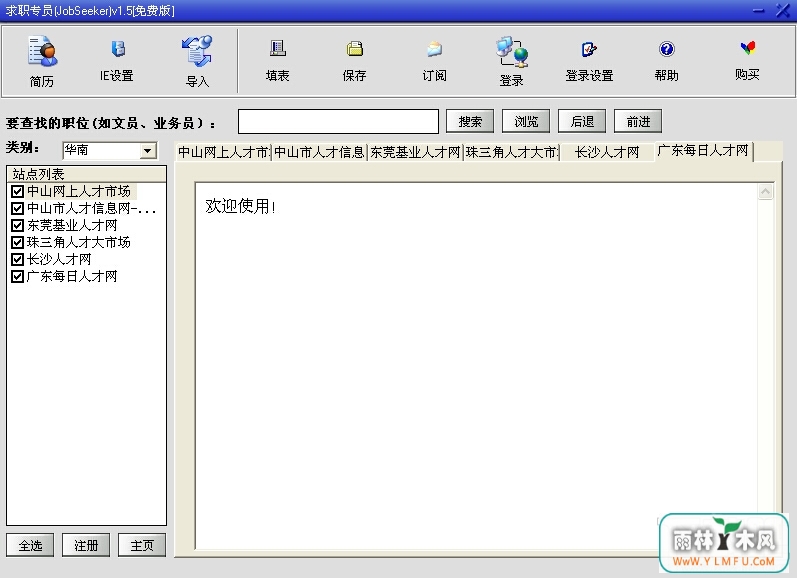Switch to 东莞基业人才网 tab
The width and height of the screenshot is (797, 578).
point(415,152)
